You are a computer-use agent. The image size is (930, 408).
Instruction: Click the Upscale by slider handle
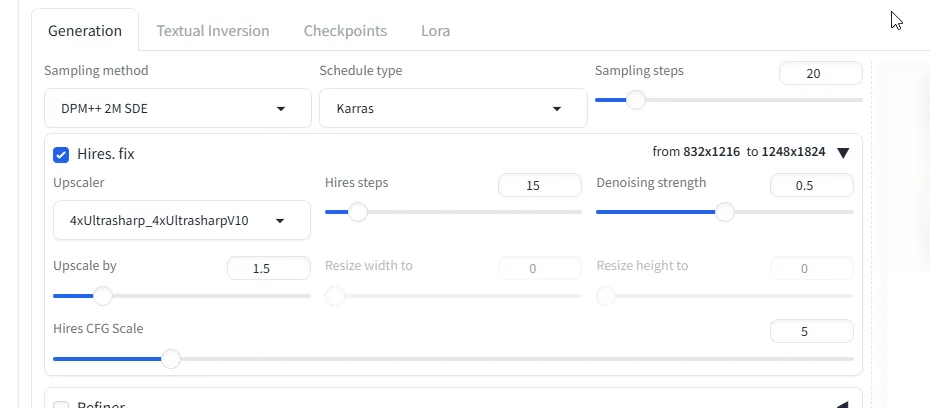102,296
